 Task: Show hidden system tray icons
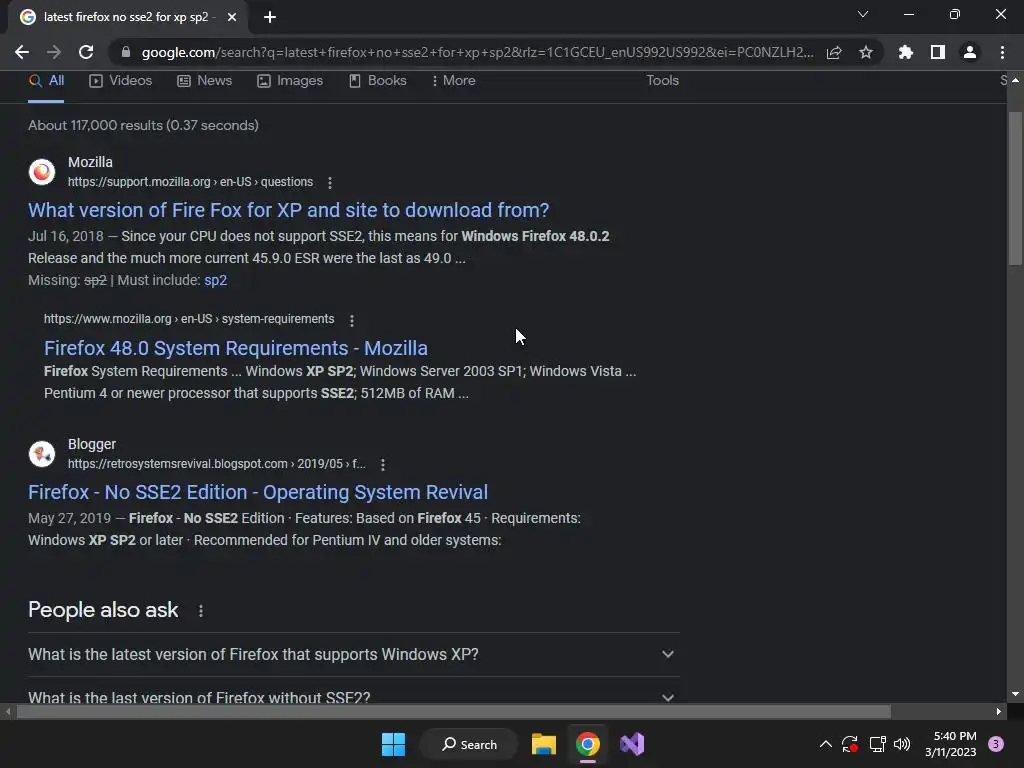coord(825,744)
